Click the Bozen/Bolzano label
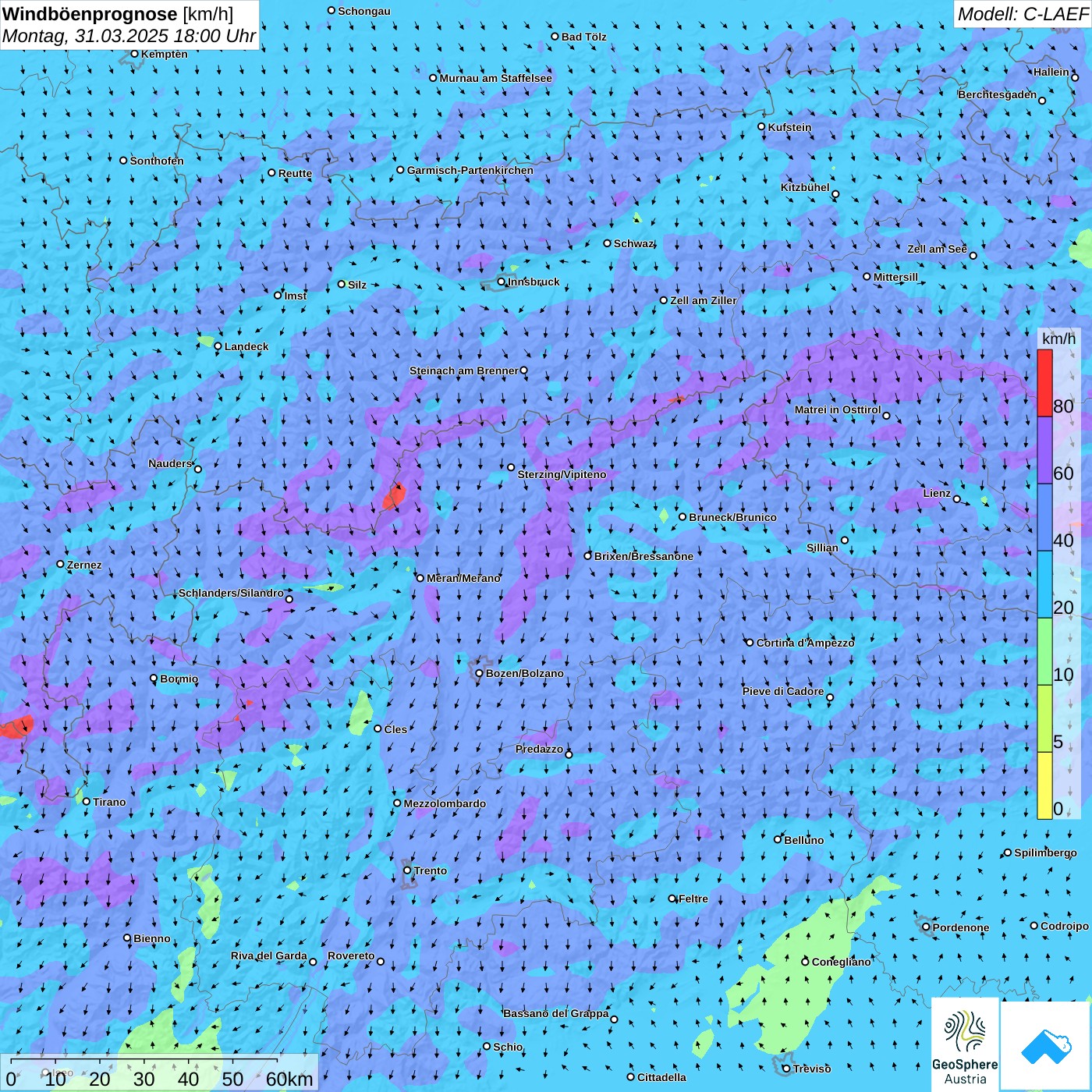This screenshot has width=1092, height=1092. click(524, 673)
